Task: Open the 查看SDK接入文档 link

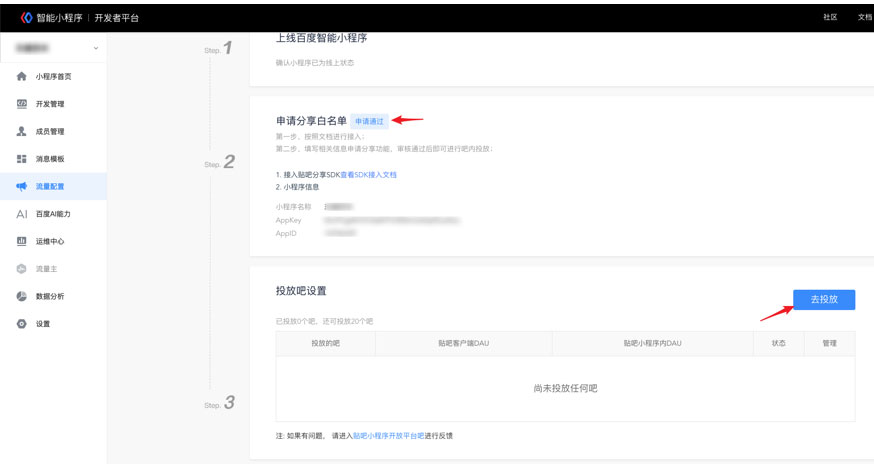Action: (x=368, y=174)
